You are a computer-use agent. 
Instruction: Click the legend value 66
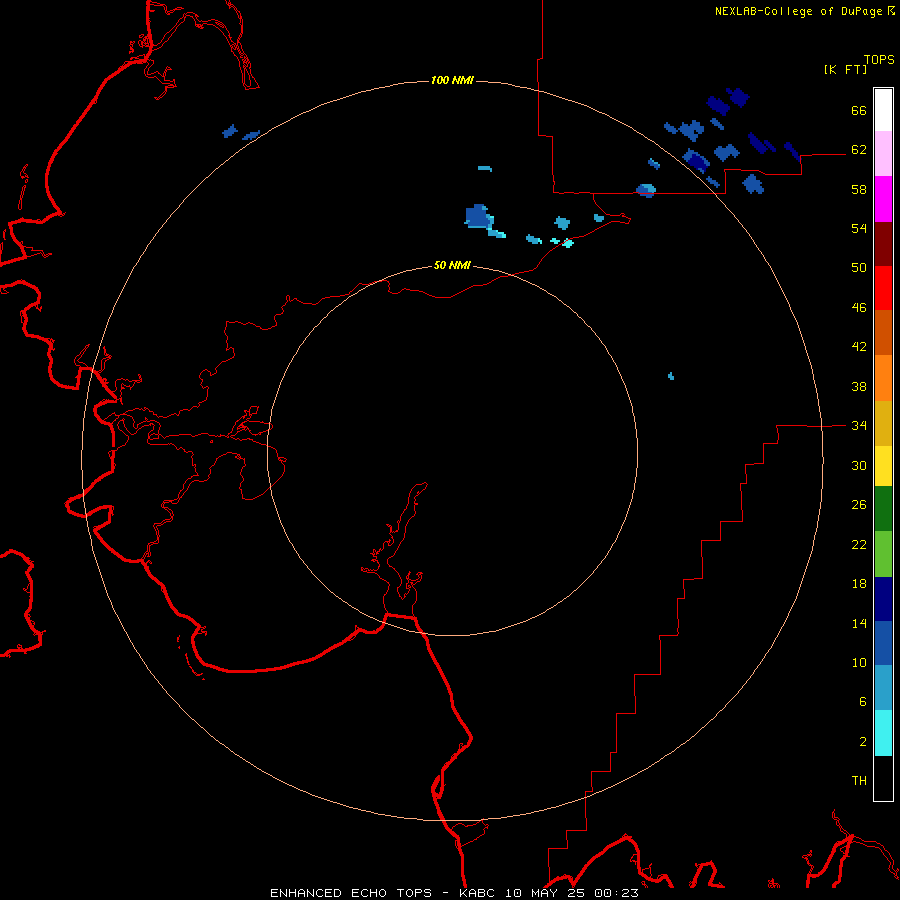pos(859,111)
